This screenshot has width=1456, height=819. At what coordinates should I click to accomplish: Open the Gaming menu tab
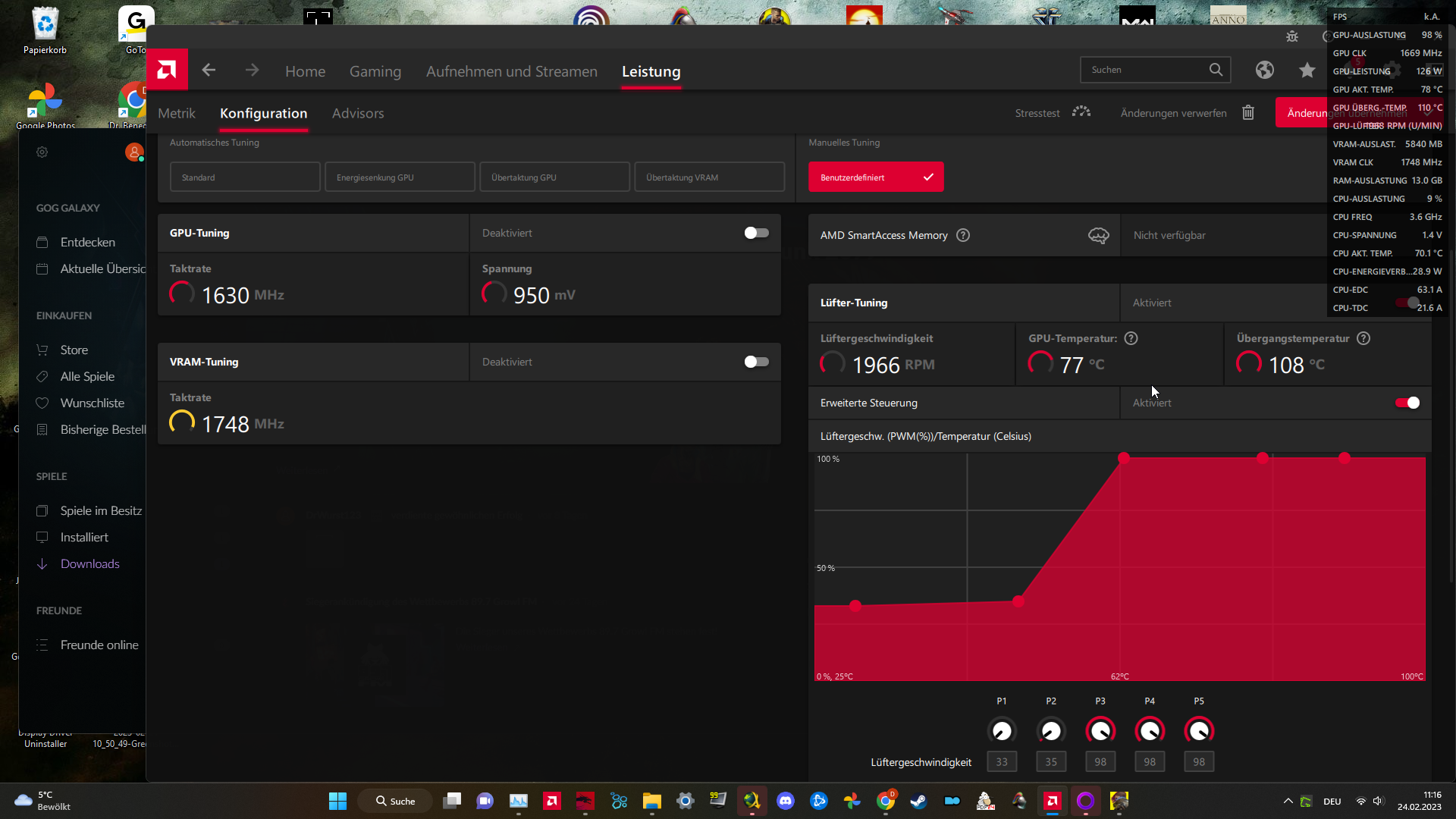(375, 71)
